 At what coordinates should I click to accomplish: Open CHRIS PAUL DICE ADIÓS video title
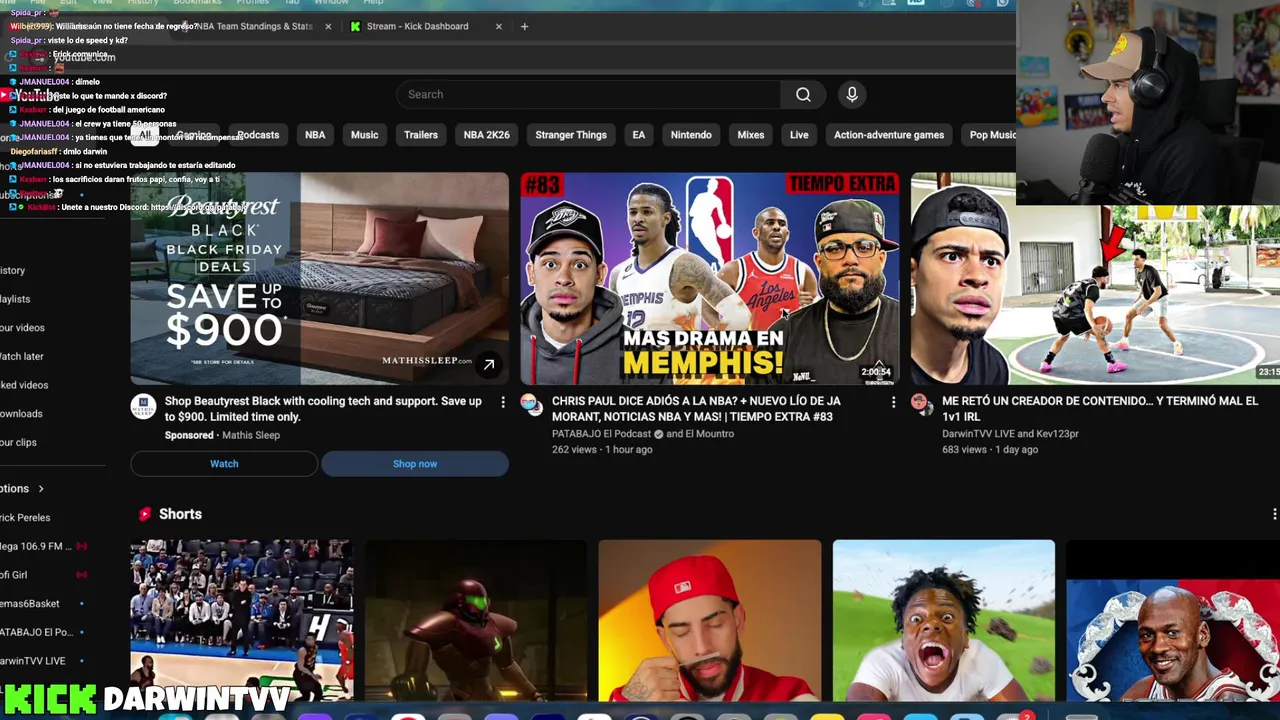coord(696,409)
